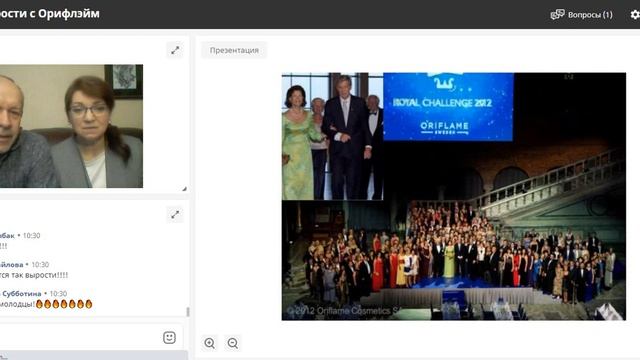The image size is (640, 360).
Task: Open the Вопросы (1) questions panel
Action: tap(582, 15)
